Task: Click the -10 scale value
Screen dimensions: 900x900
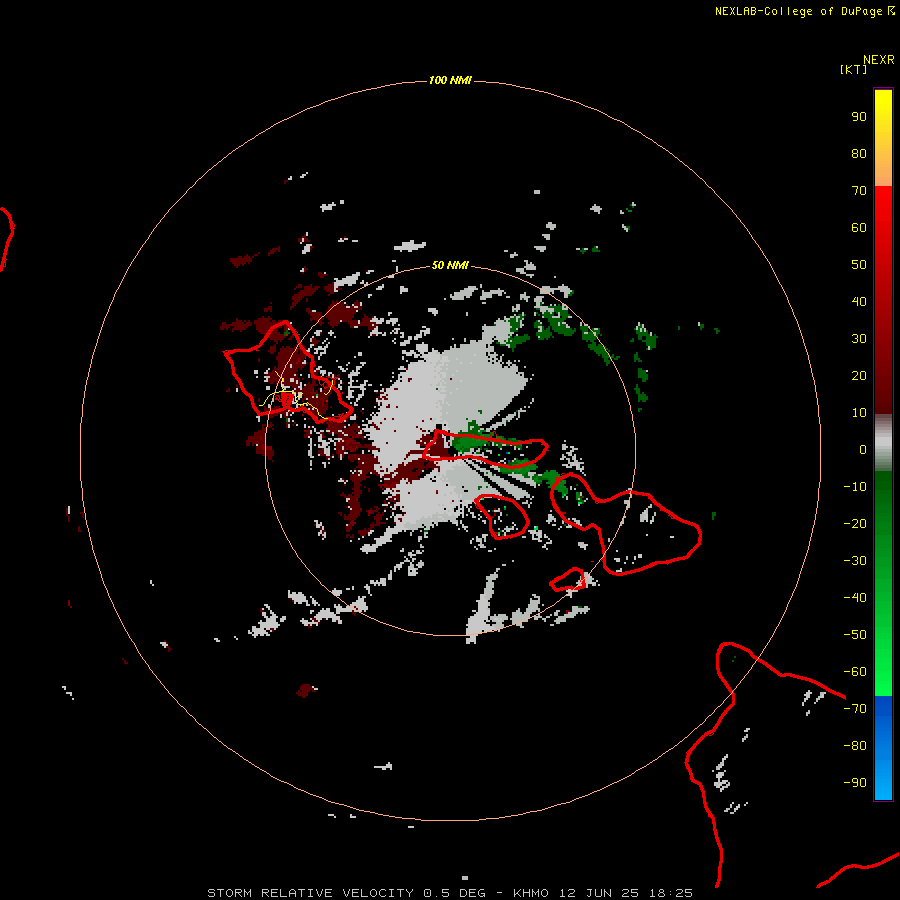Action: coord(855,487)
